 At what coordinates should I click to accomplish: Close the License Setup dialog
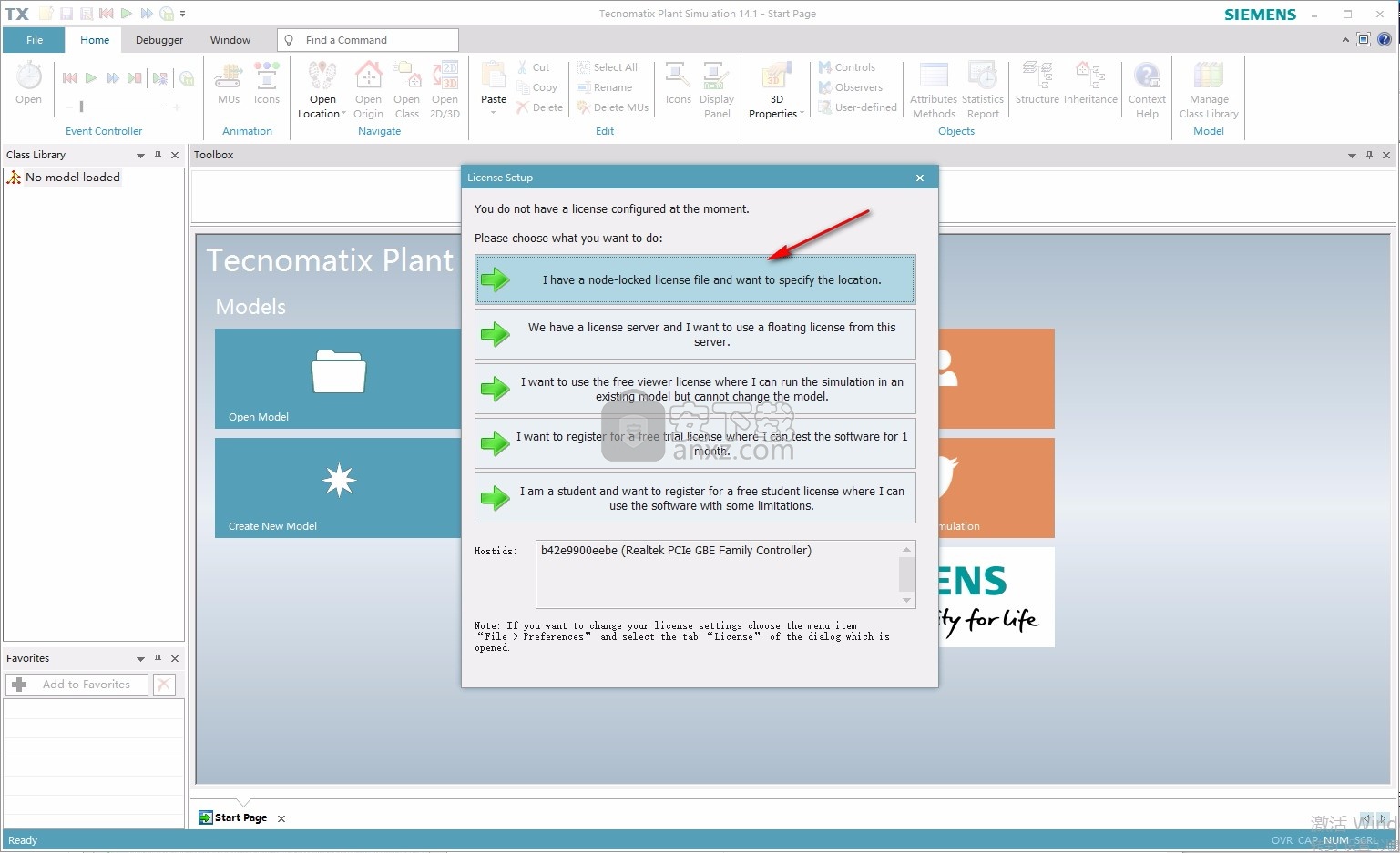click(920, 178)
